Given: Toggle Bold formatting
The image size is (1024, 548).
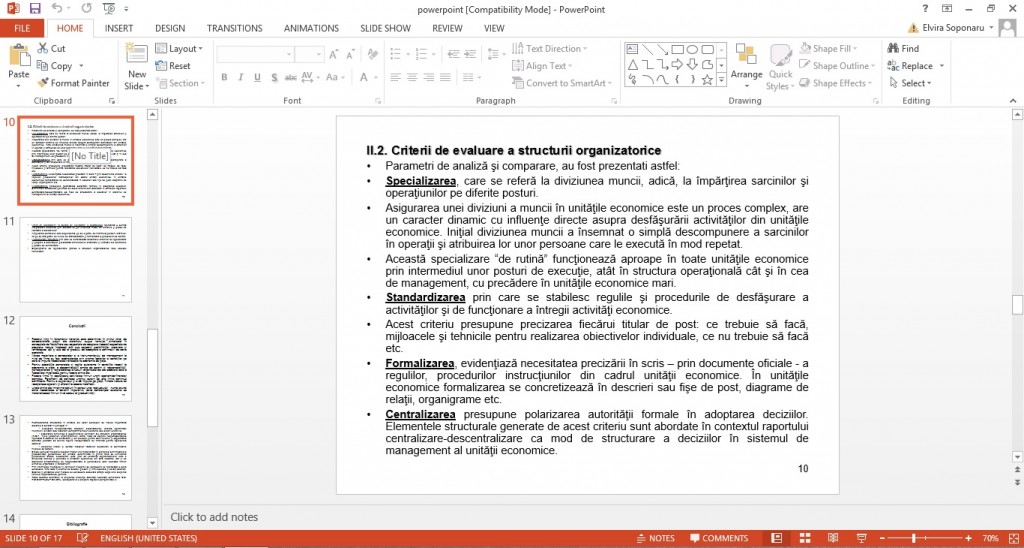Looking at the screenshot, I should (224, 77).
